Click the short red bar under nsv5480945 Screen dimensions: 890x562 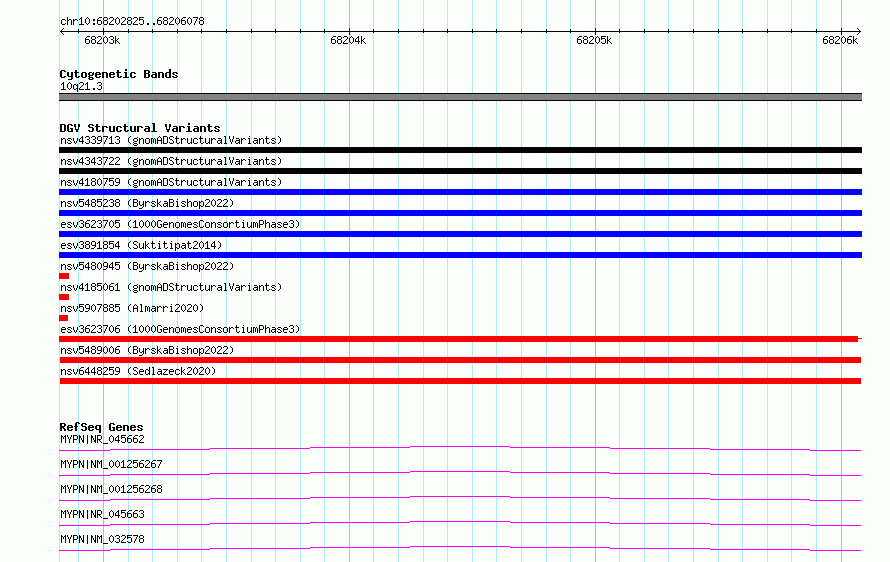pyautogui.click(x=64, y=276)
